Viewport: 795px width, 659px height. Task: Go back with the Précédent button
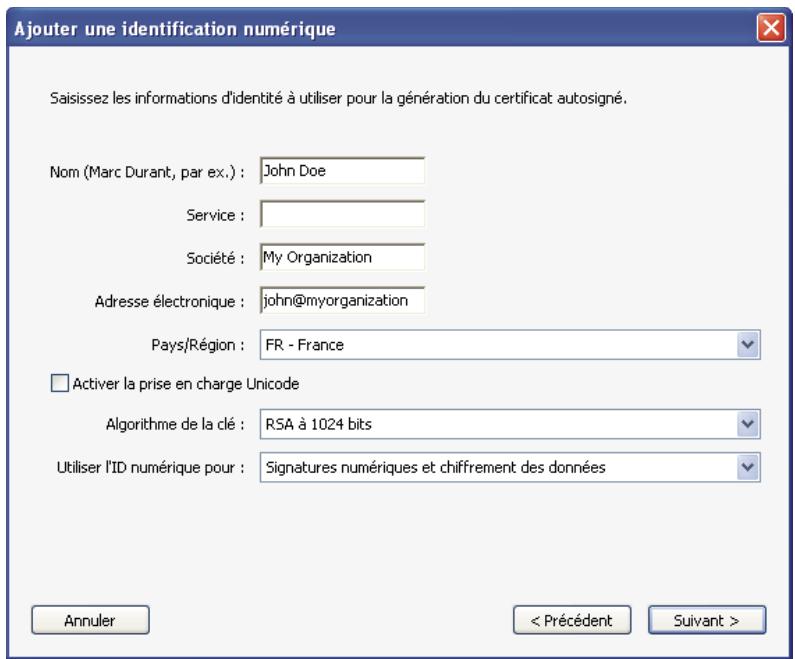572,620
